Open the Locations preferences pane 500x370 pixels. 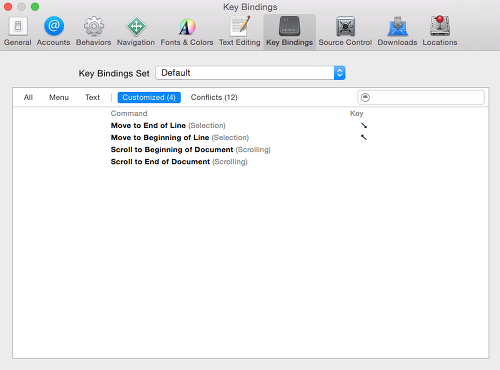(x=440, y=31)
